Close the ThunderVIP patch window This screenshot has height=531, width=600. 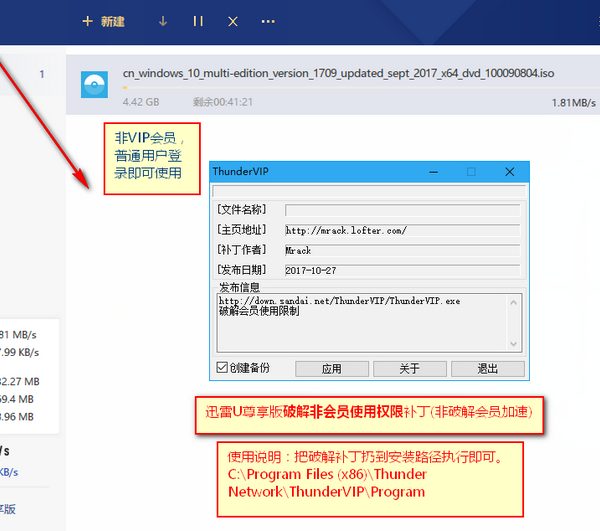click(508, 172)
